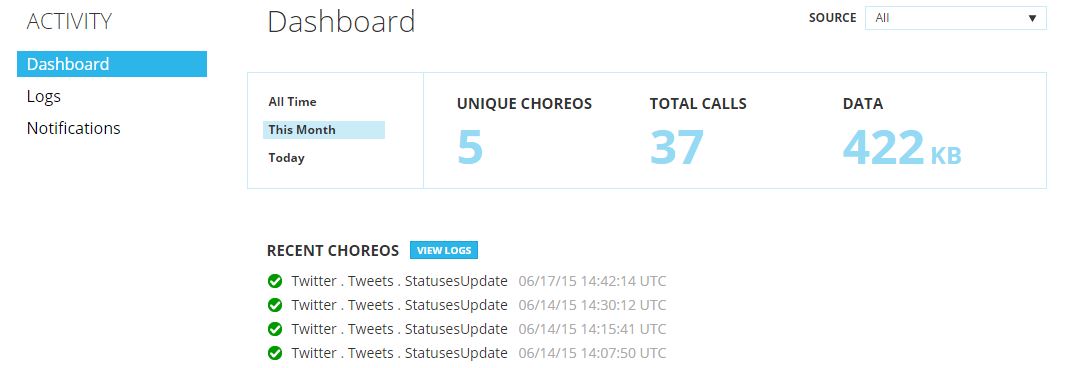
Task: Open the Source dropdown arrow
Action: click(1032, 18)
